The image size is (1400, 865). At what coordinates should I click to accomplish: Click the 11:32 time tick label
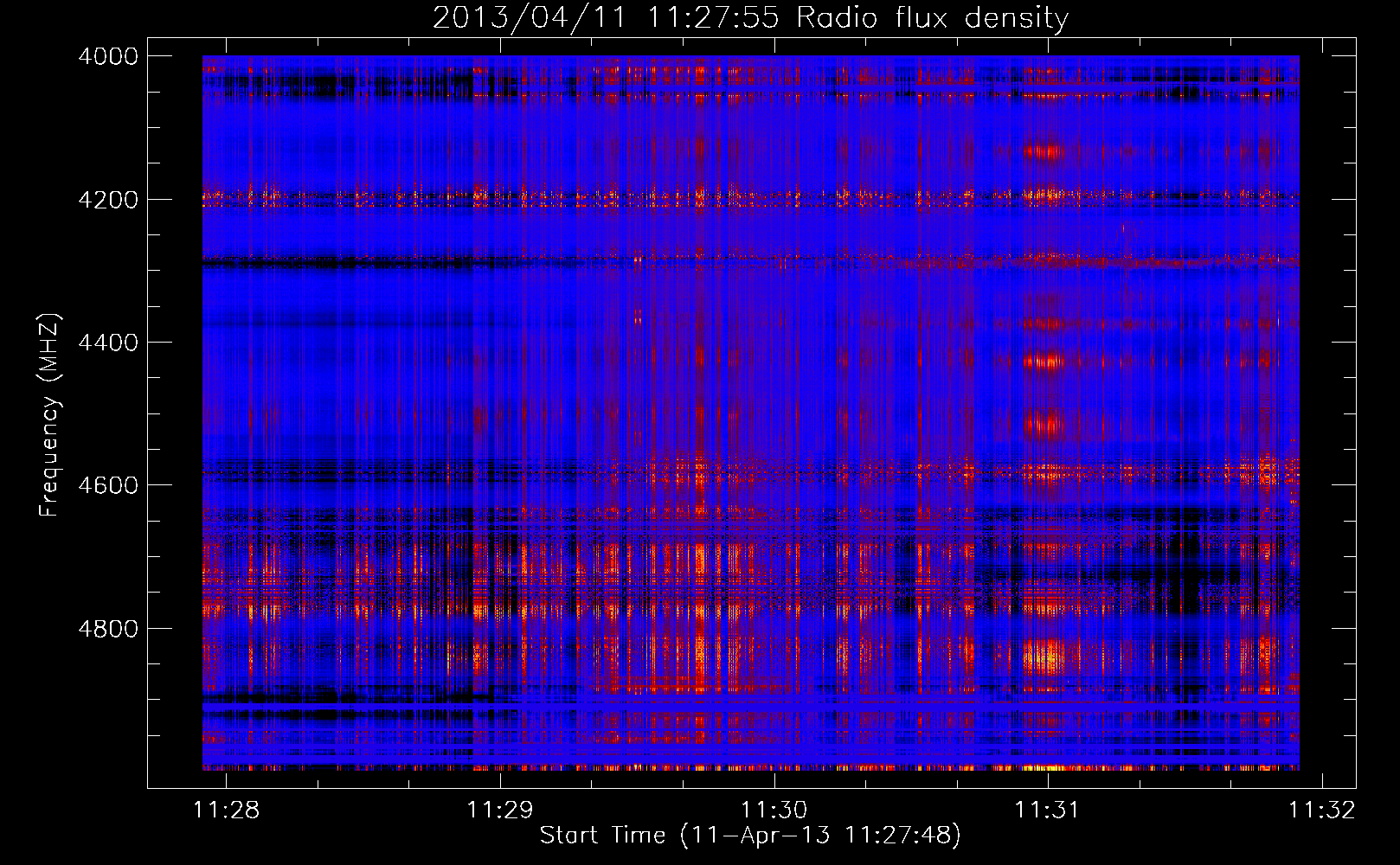pos(1322,810)
